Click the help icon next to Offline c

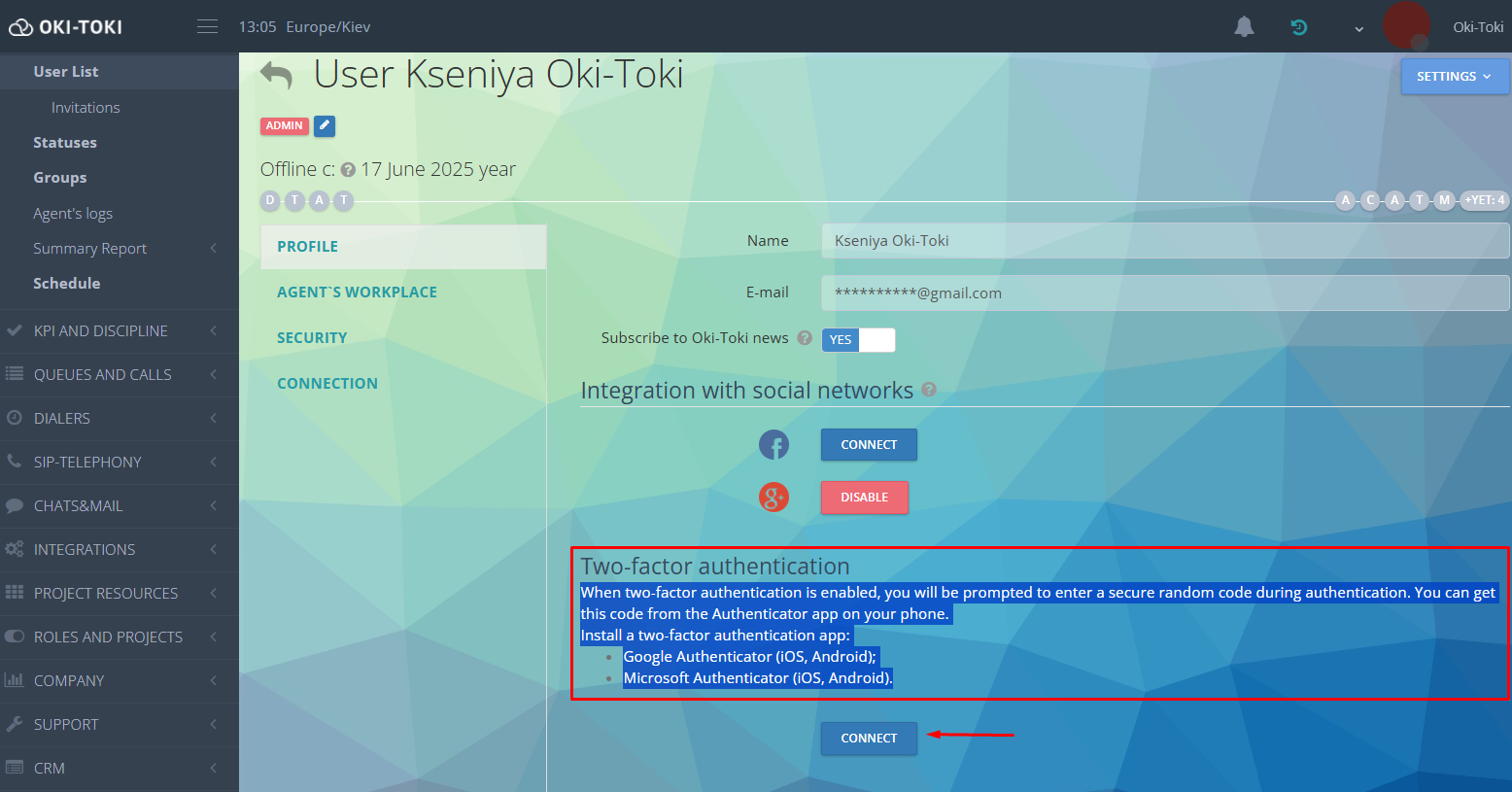pos(348,170)
